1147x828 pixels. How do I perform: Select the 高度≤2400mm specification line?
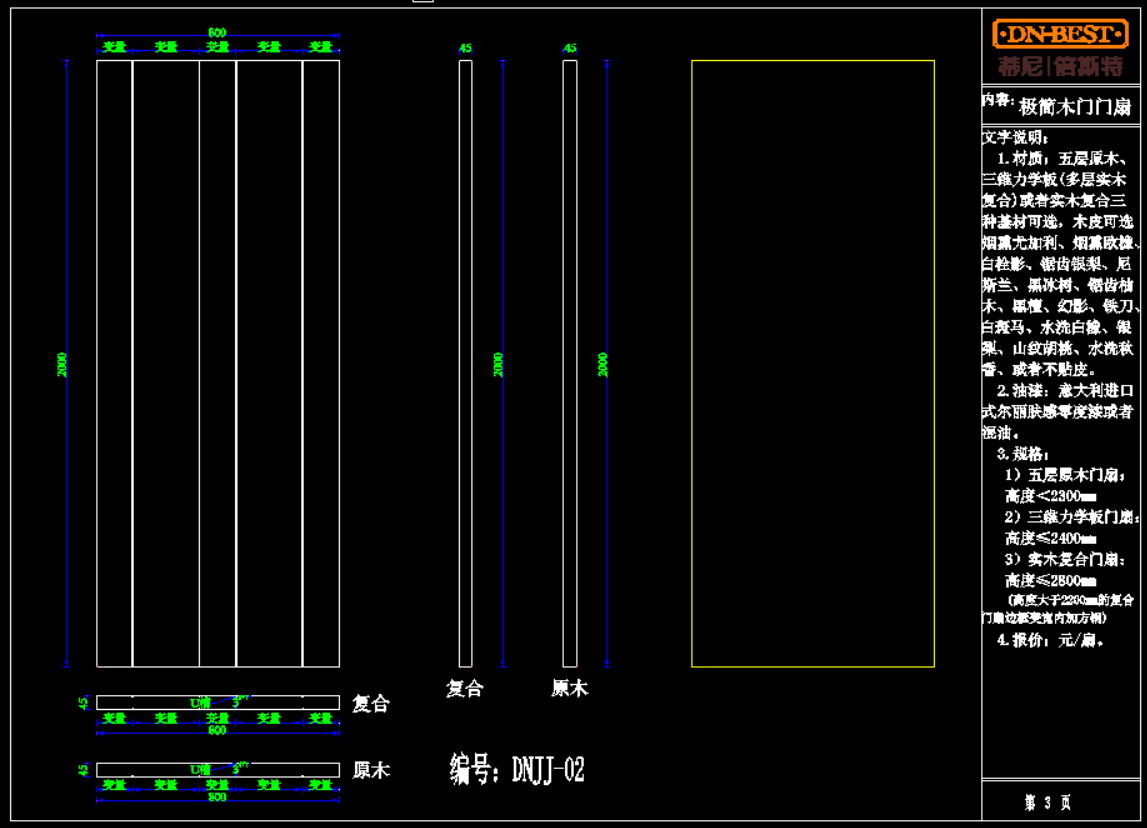[1050, 538]
